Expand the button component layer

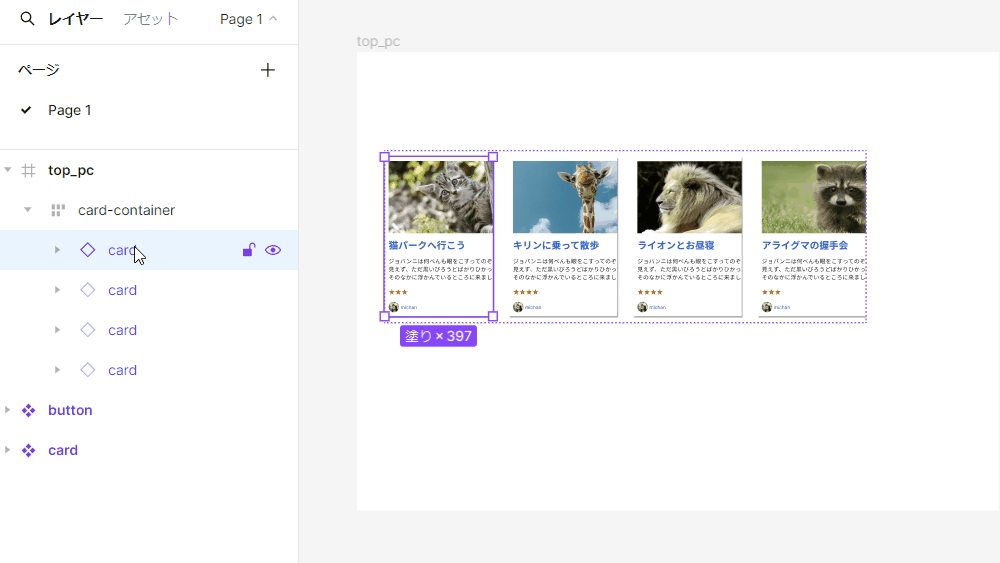[x=8, y=410]
